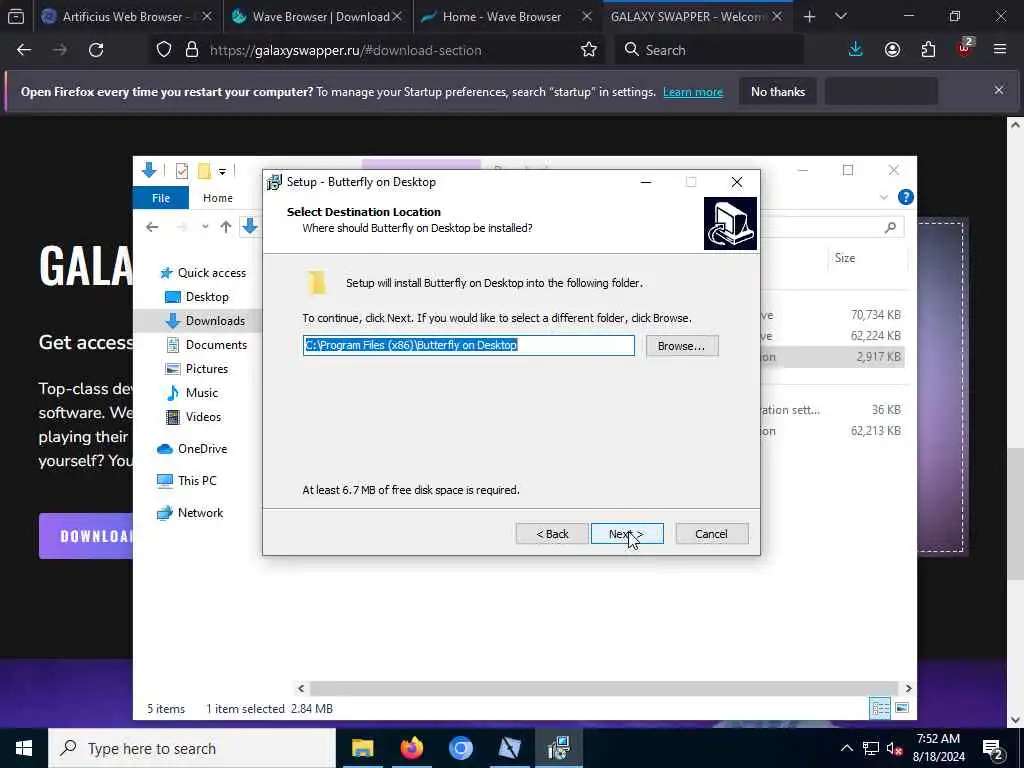The image size is (1024, 768).
Task: Open the Firefox hamburger menu
Action: pos(1000,50)
